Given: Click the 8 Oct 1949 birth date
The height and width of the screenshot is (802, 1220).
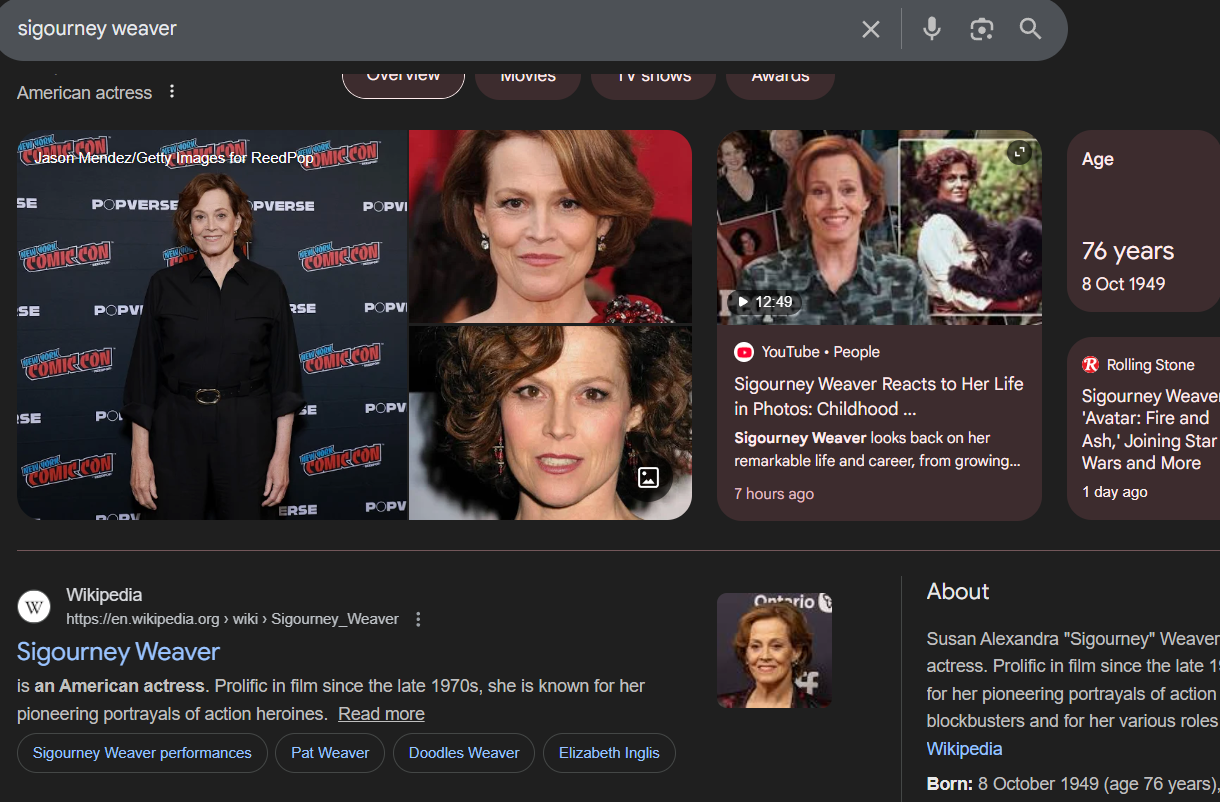Looking at the screenshot, I should (x=1123, y=284).
